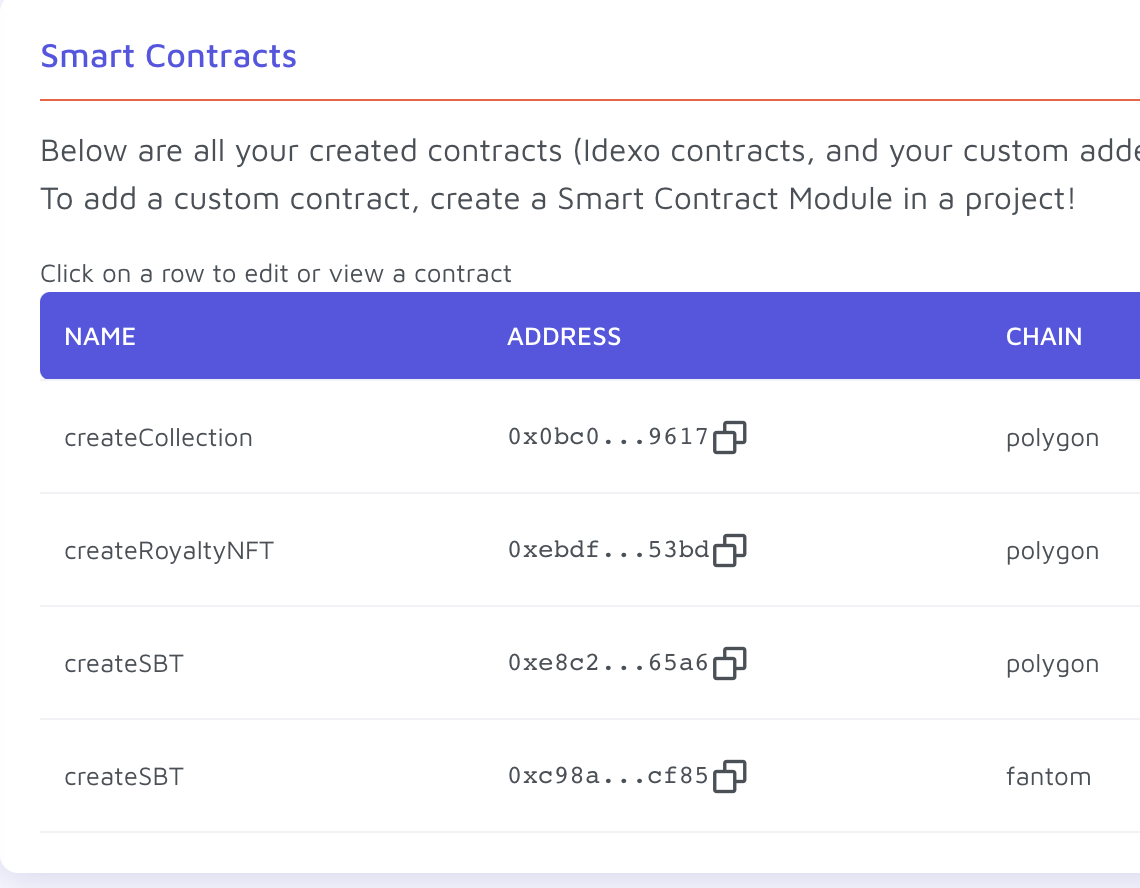Viewport: 1140px width, 888px height.
Task: Copy the createRoyaltyNFT contract address
Action: pyautogui.click(x=729, y=550)
